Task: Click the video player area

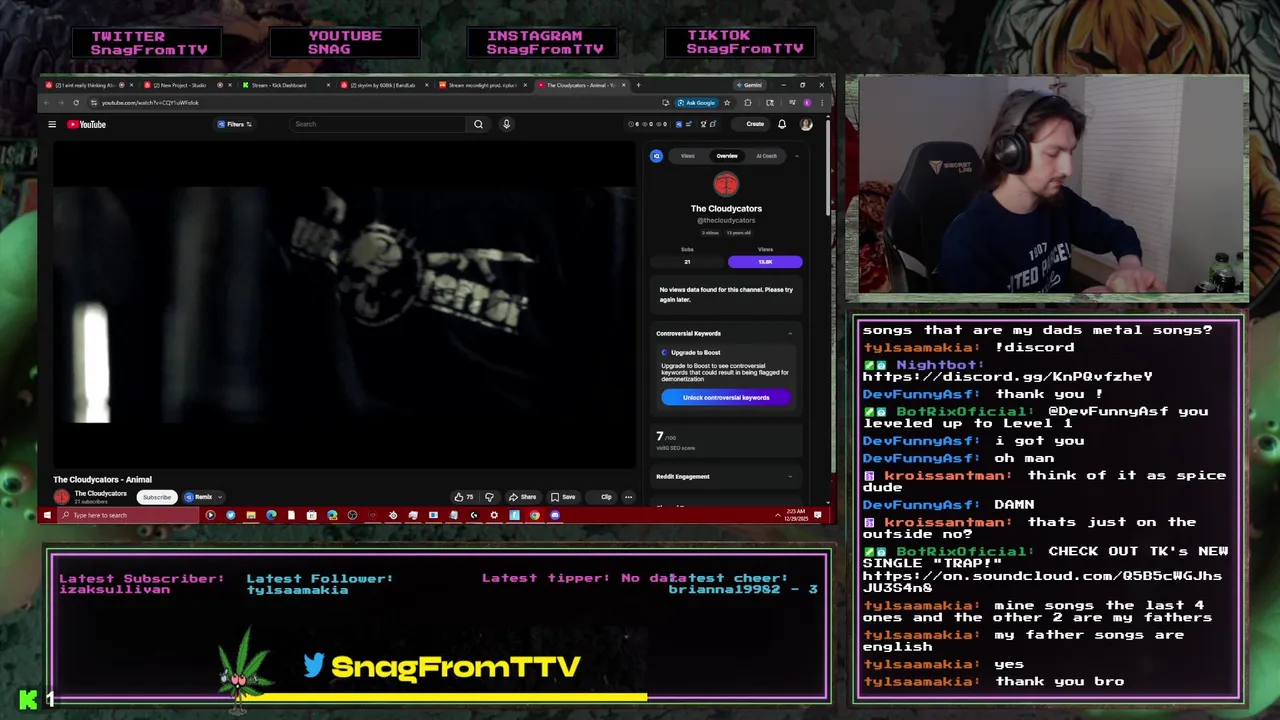Action: point(344,304)
